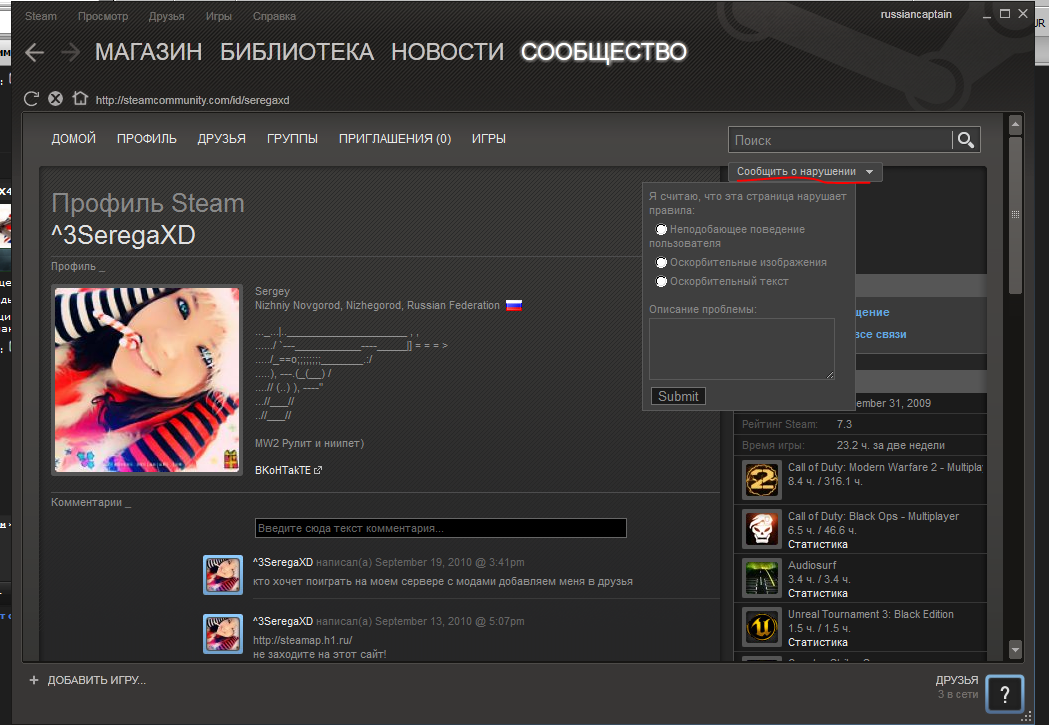Click the search magnifier icon
The height and width of the screenshot is (725, 1049).
pyautogui.click(x=965, y=140)
